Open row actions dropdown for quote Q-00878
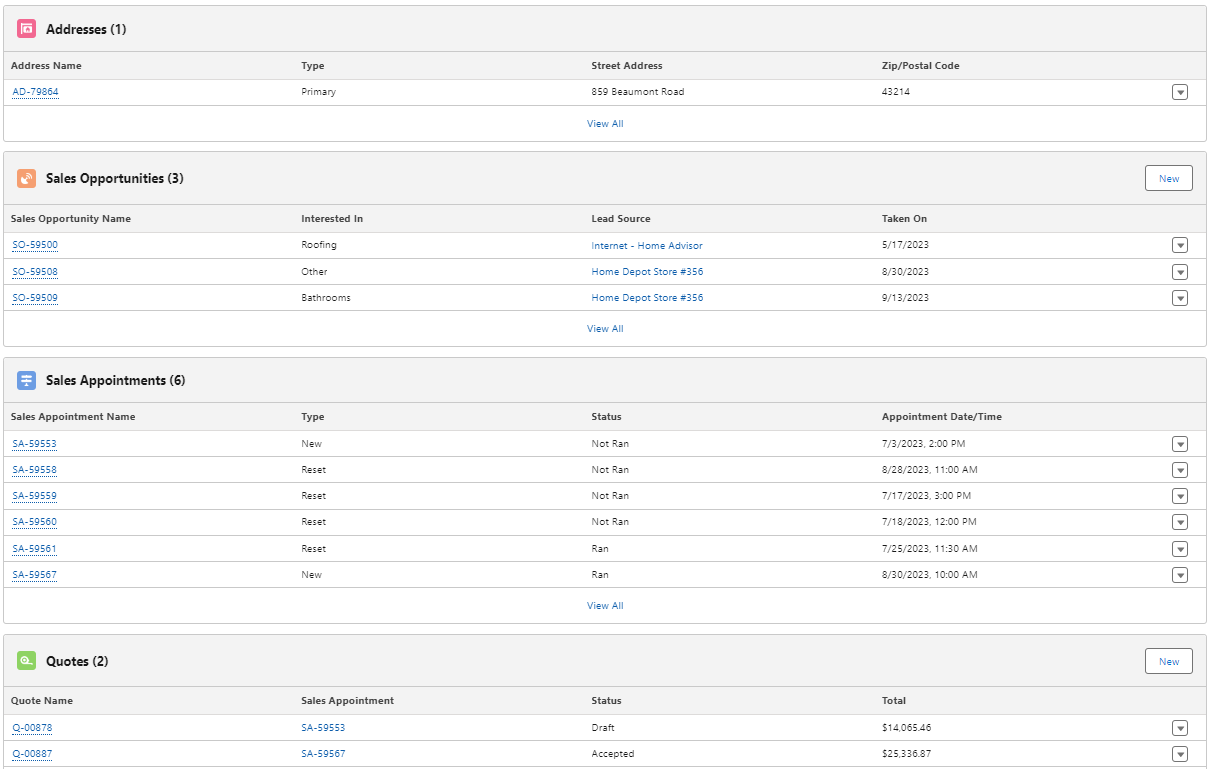The width and height of the screenshot is (1211, 769). point(1180,728)
